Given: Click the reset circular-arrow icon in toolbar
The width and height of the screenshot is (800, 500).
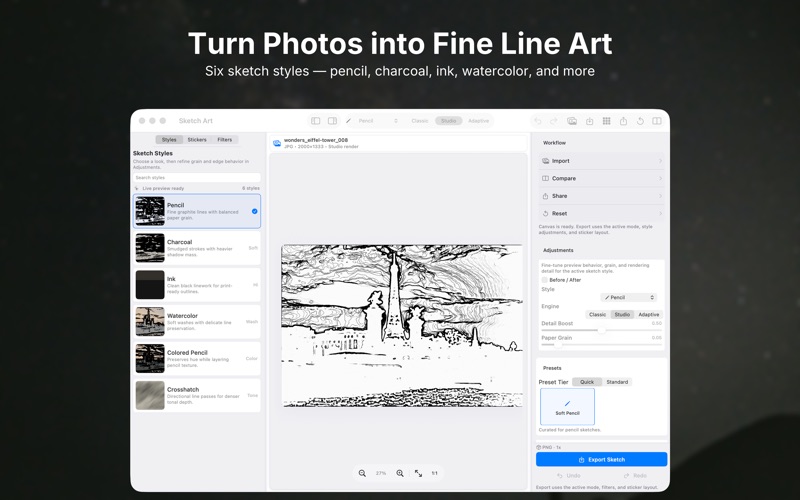Looking at the screenshot, I should [x=640, y=121].
